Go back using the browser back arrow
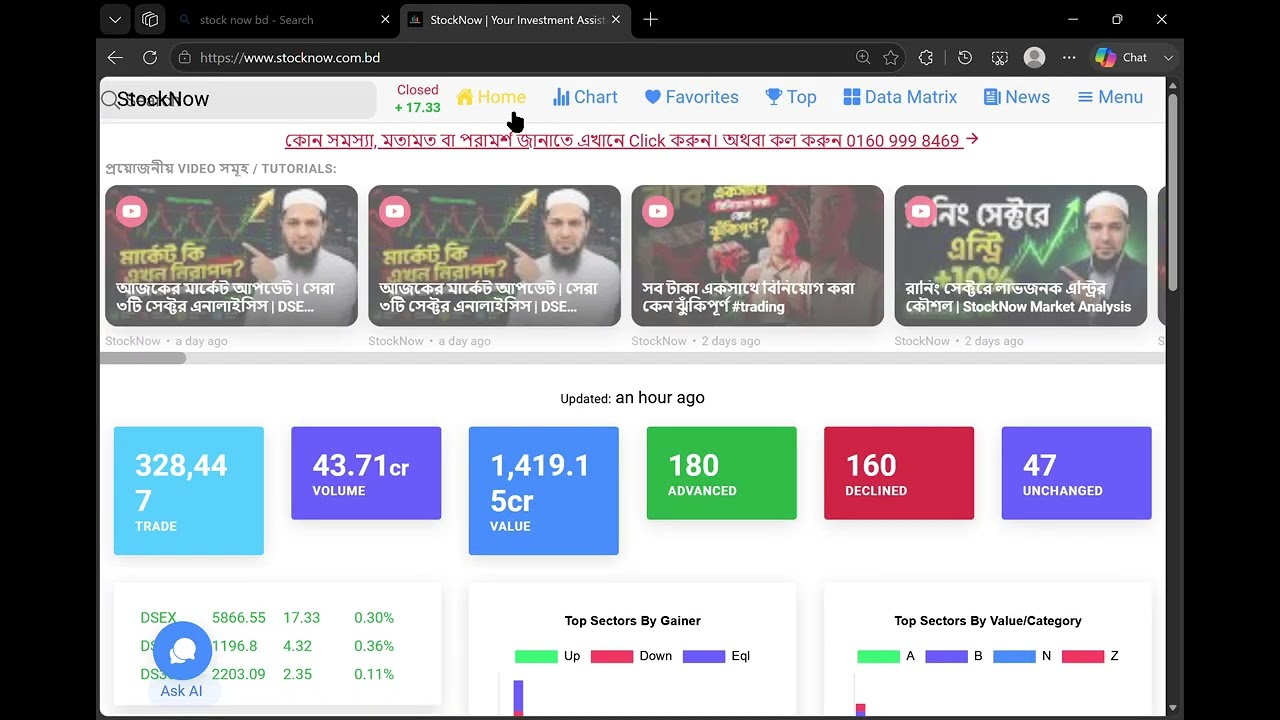This screenshot has height=720, width=1280. (115, 58)
